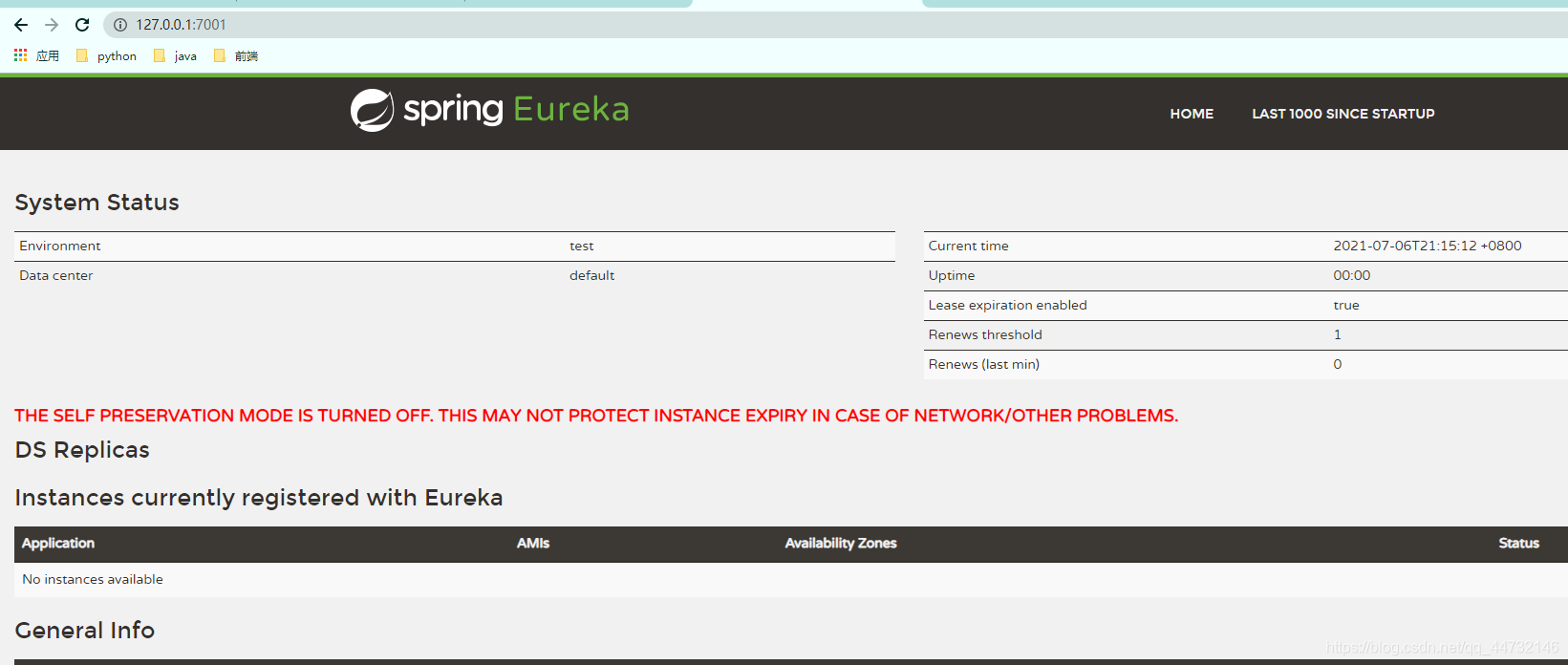Select the data center value 'default'
This screenshot has height=665, width=1568.
pos(591,275)
